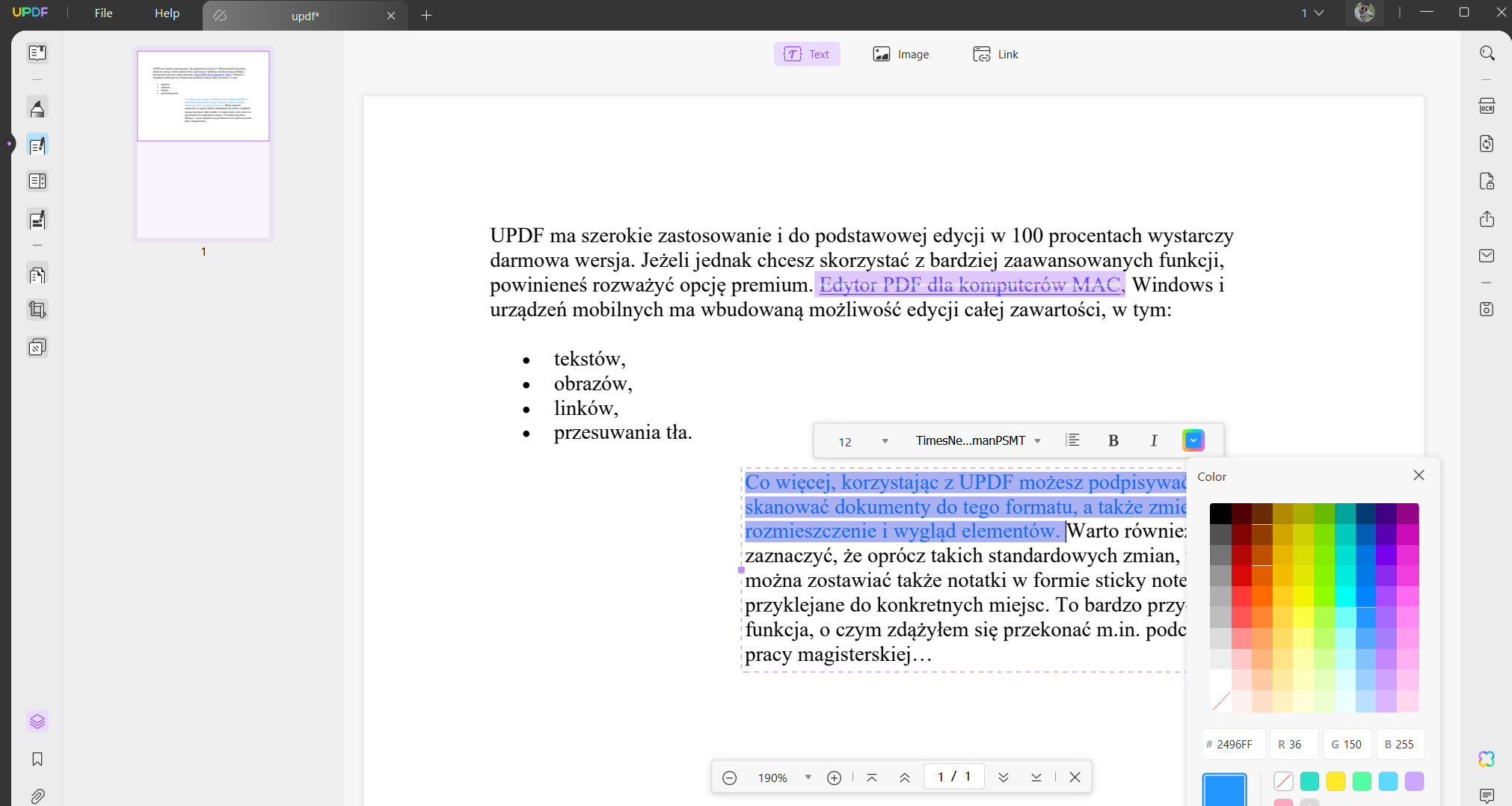Open the Help menu

tap(167, 13)
